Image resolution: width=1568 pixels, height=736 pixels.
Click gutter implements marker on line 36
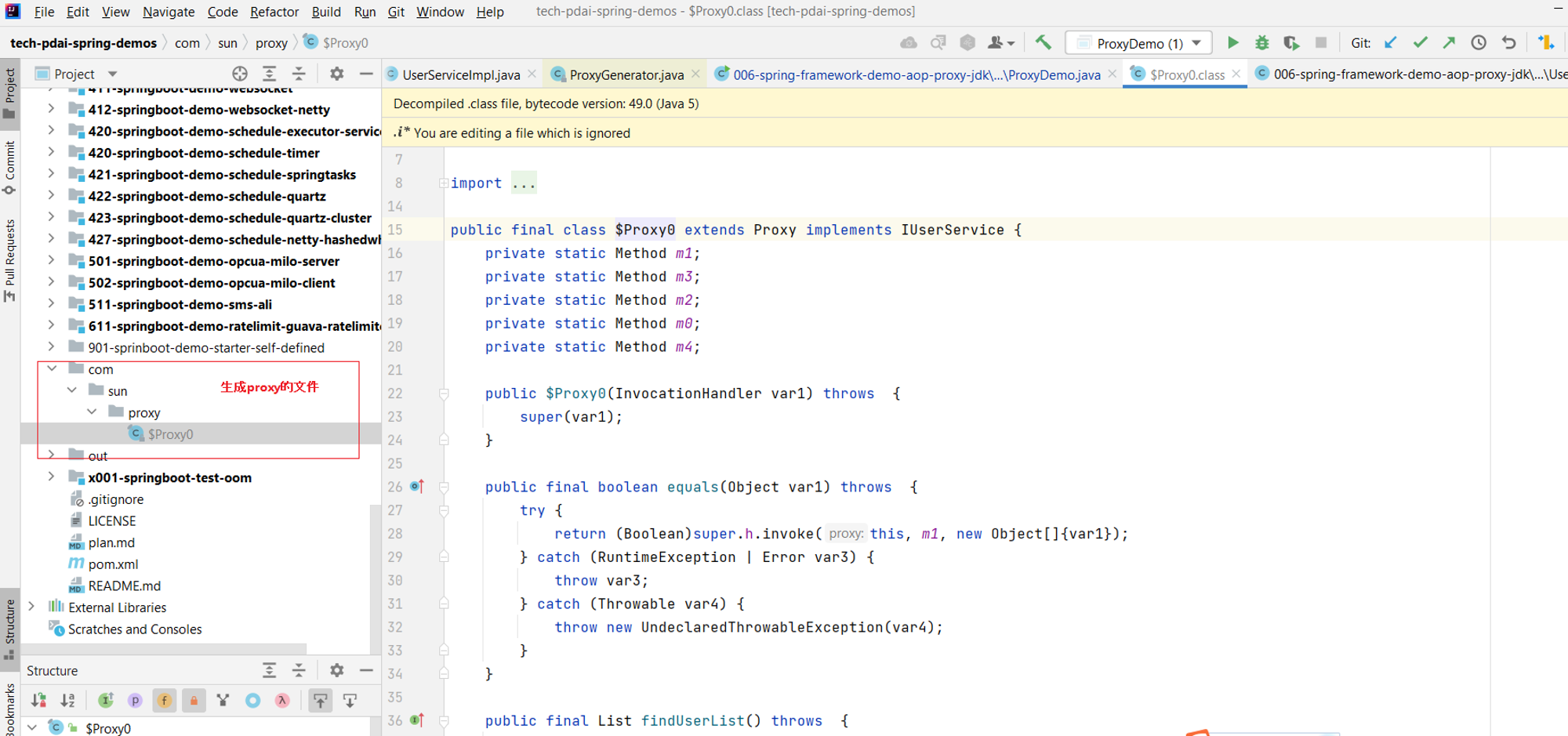417,720
